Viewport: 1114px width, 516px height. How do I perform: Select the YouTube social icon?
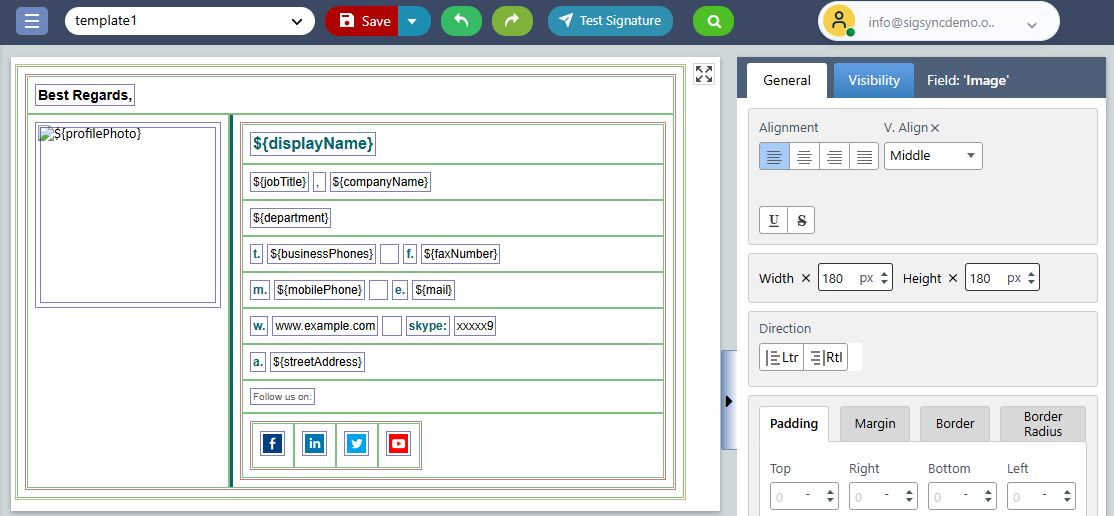pyautogui.click(x=399, y=444)
